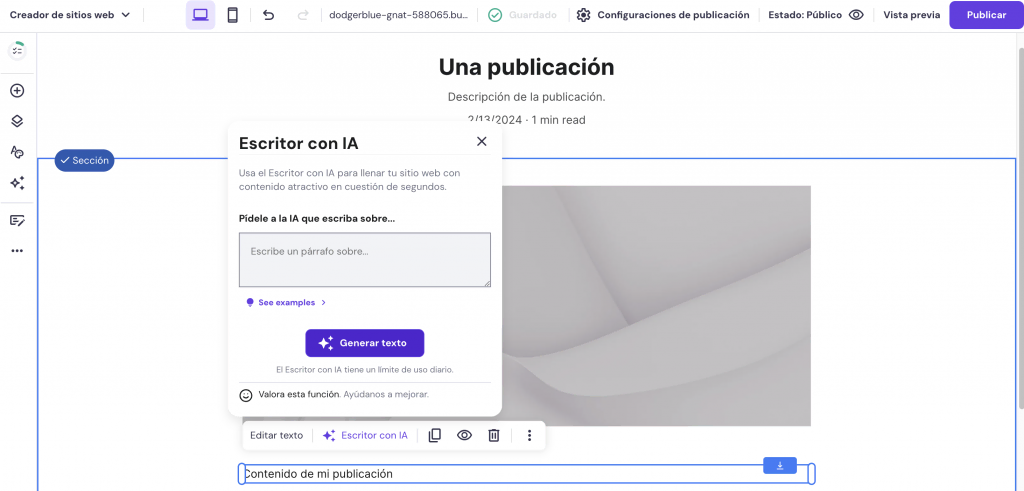Image resolution: width=1024 pixels, height=491 pixels.
Task: Open the blog editor icon in sidebar
Action: coord(17,221)
